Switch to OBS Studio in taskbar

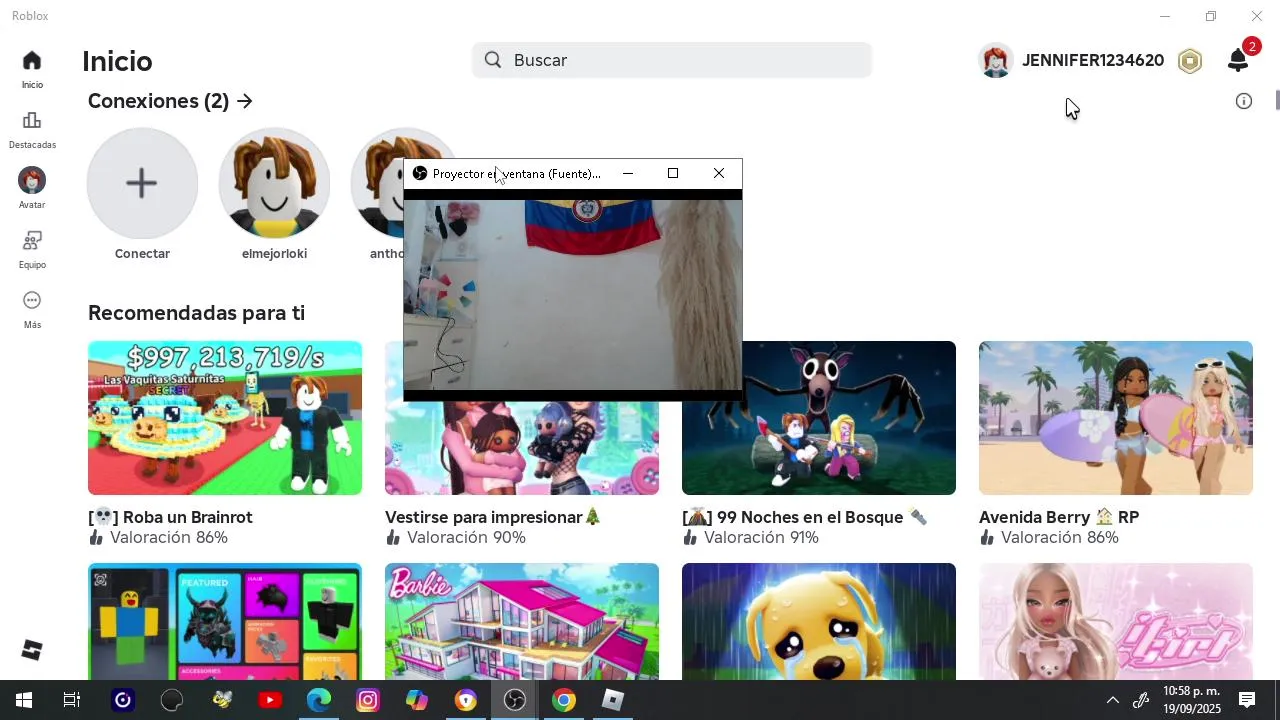[515, 700]
